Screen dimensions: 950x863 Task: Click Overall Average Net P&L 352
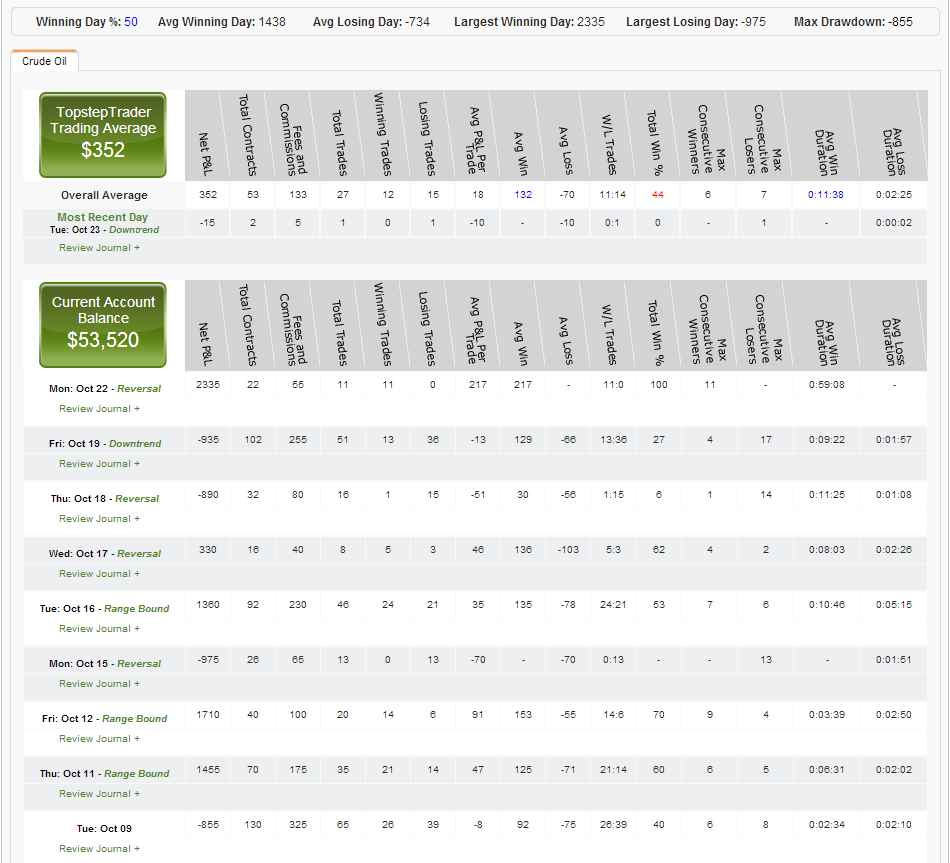pyautogui.click(x=208, y=195)
